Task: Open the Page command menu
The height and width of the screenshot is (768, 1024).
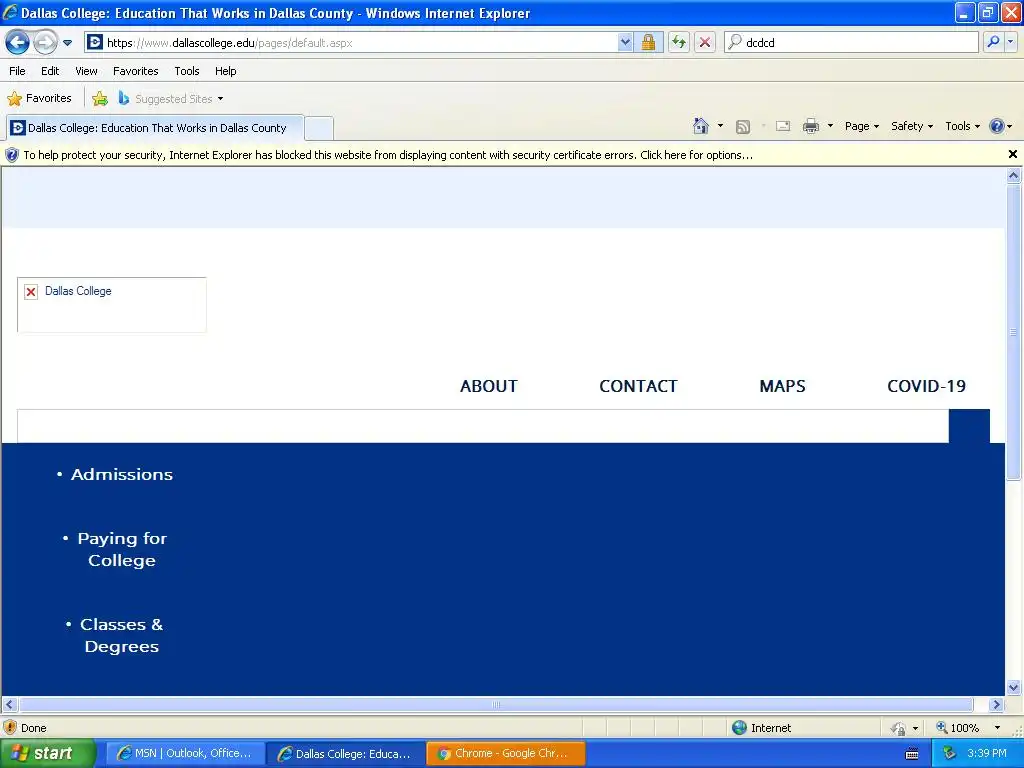Action: pos(861,126)
